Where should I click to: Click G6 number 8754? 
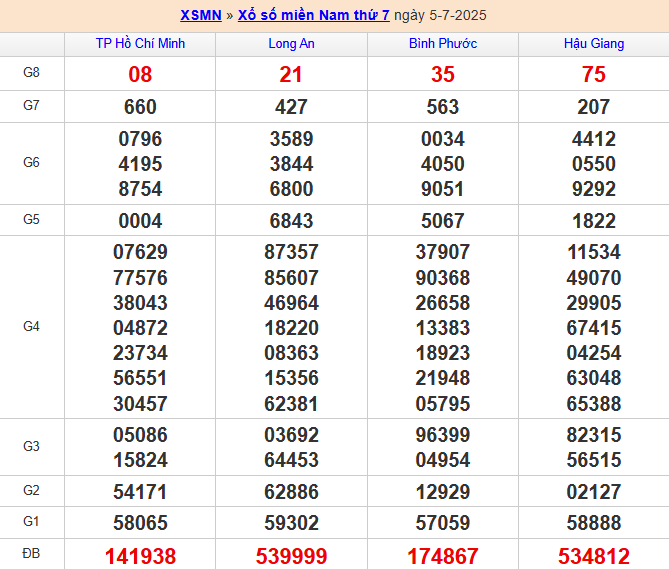(x=140, y=189)
